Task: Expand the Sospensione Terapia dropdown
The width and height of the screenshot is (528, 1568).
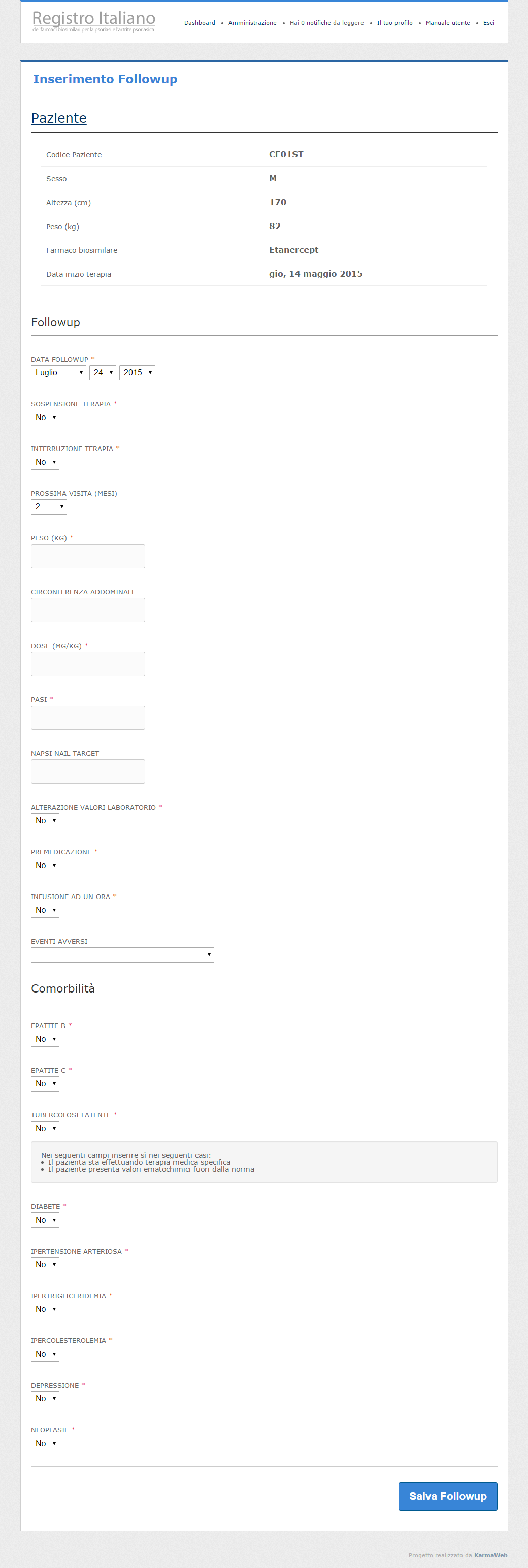Action: (x=45, y=418)
